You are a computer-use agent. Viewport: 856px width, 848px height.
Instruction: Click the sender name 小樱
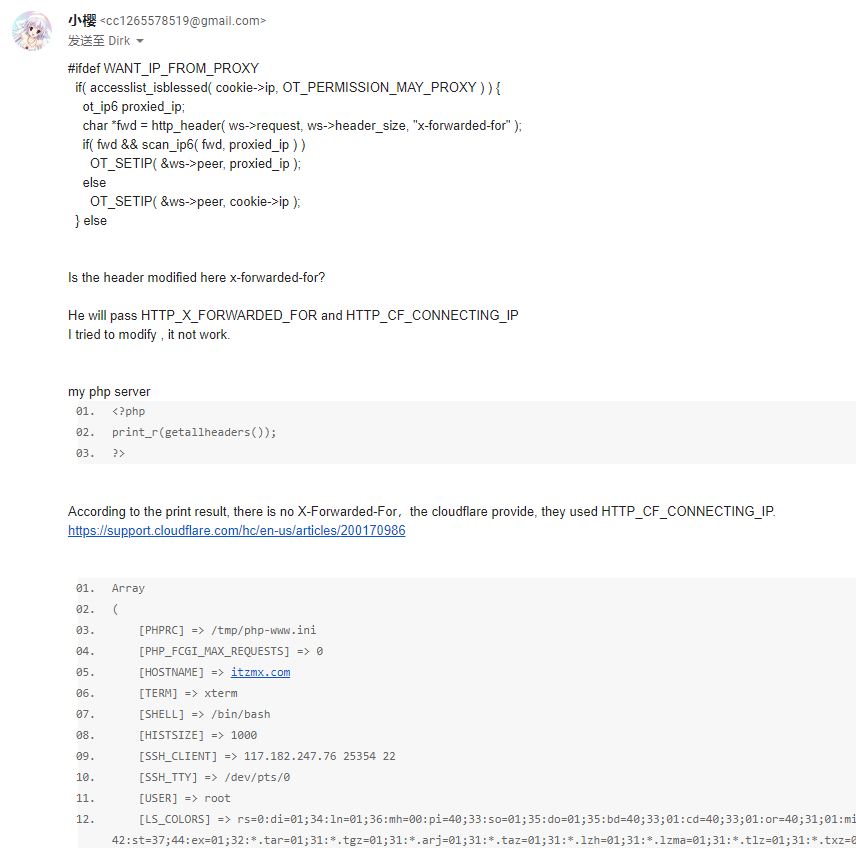pyautogui.click(x=82, y=20)
